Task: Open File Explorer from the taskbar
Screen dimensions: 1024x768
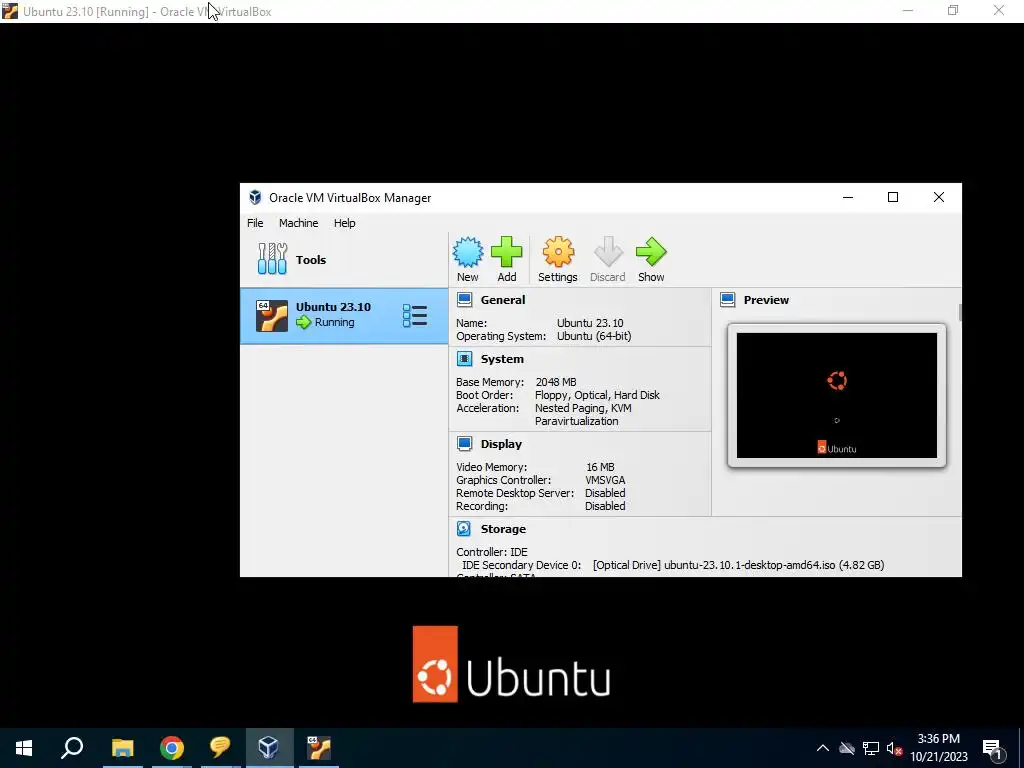Action: [x=122, y=748]
